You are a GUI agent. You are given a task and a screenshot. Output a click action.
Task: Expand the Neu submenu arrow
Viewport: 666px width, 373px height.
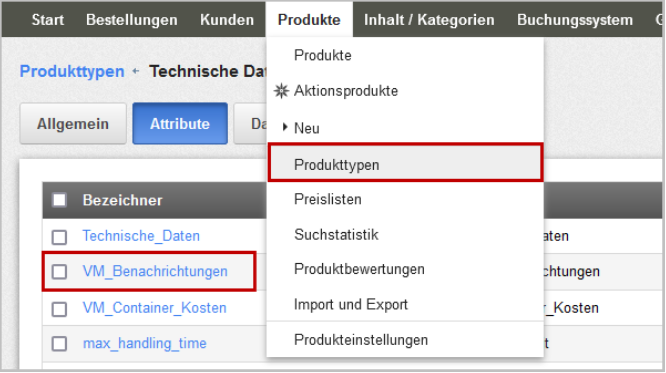285,127
